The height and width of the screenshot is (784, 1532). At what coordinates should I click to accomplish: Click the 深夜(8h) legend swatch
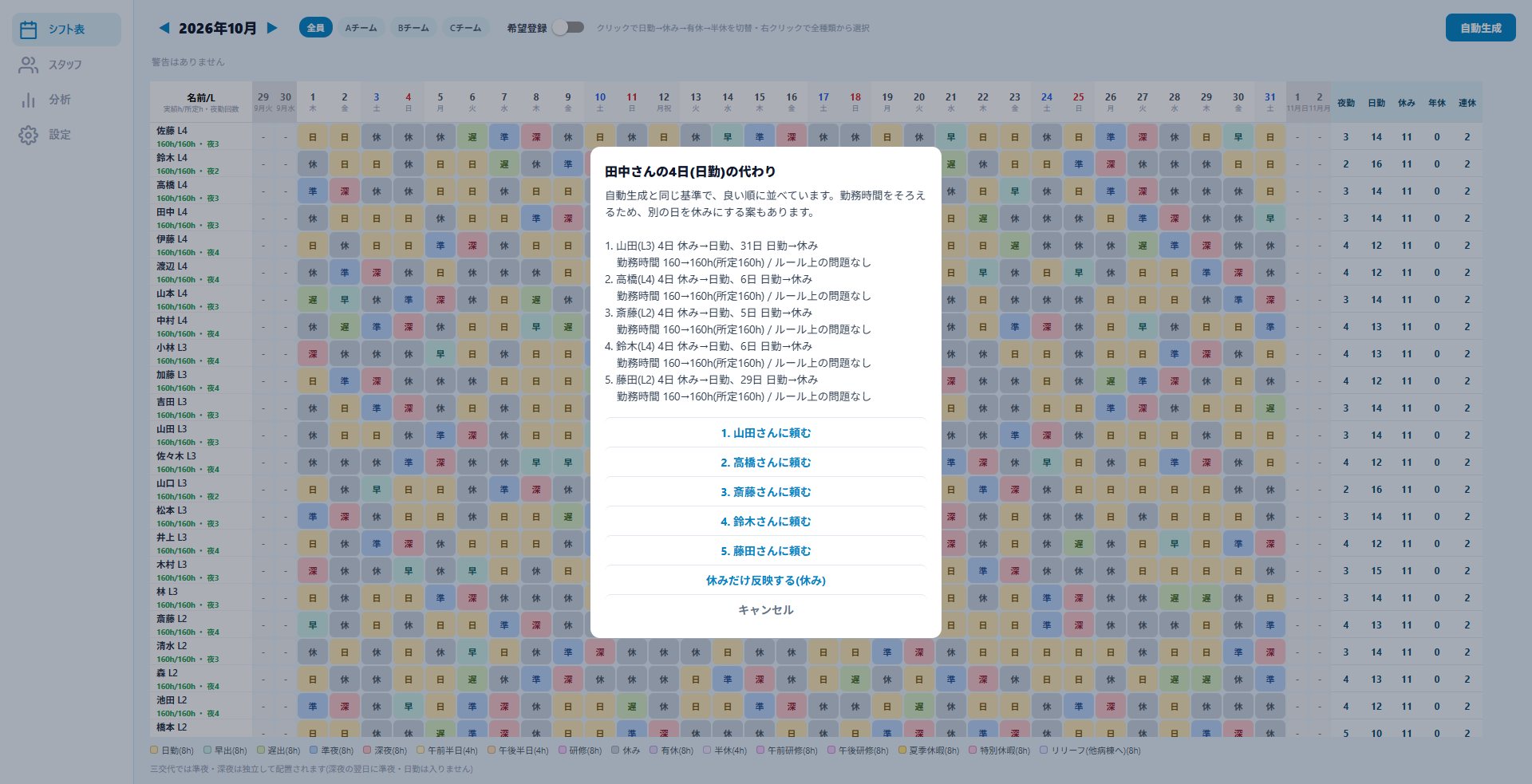click(x=367, y=751)
